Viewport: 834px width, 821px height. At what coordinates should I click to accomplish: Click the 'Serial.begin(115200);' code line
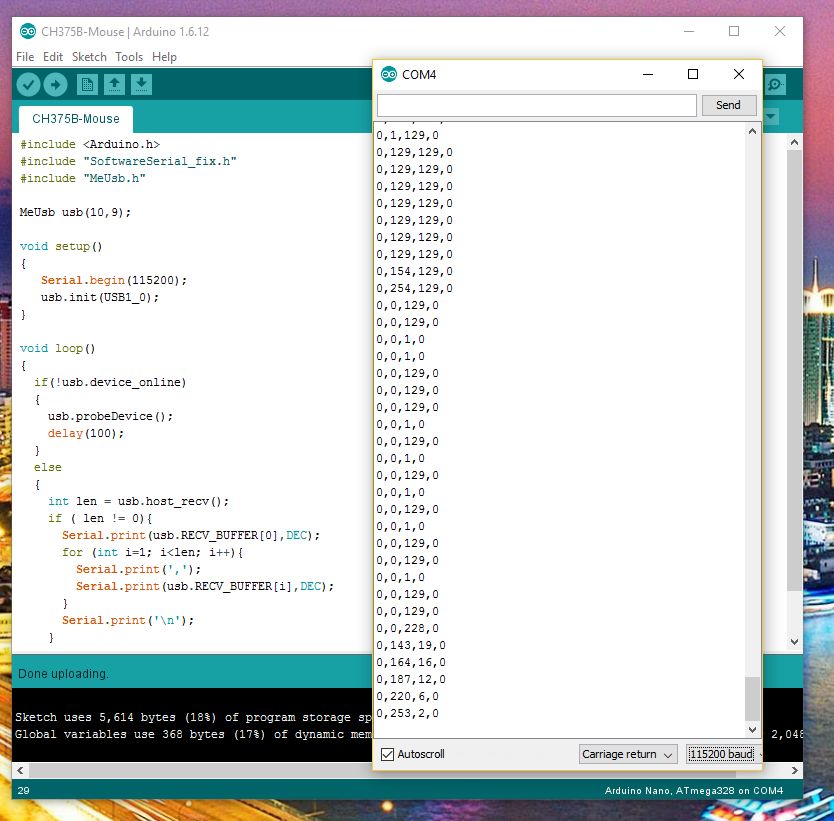(x=114, y=280)
